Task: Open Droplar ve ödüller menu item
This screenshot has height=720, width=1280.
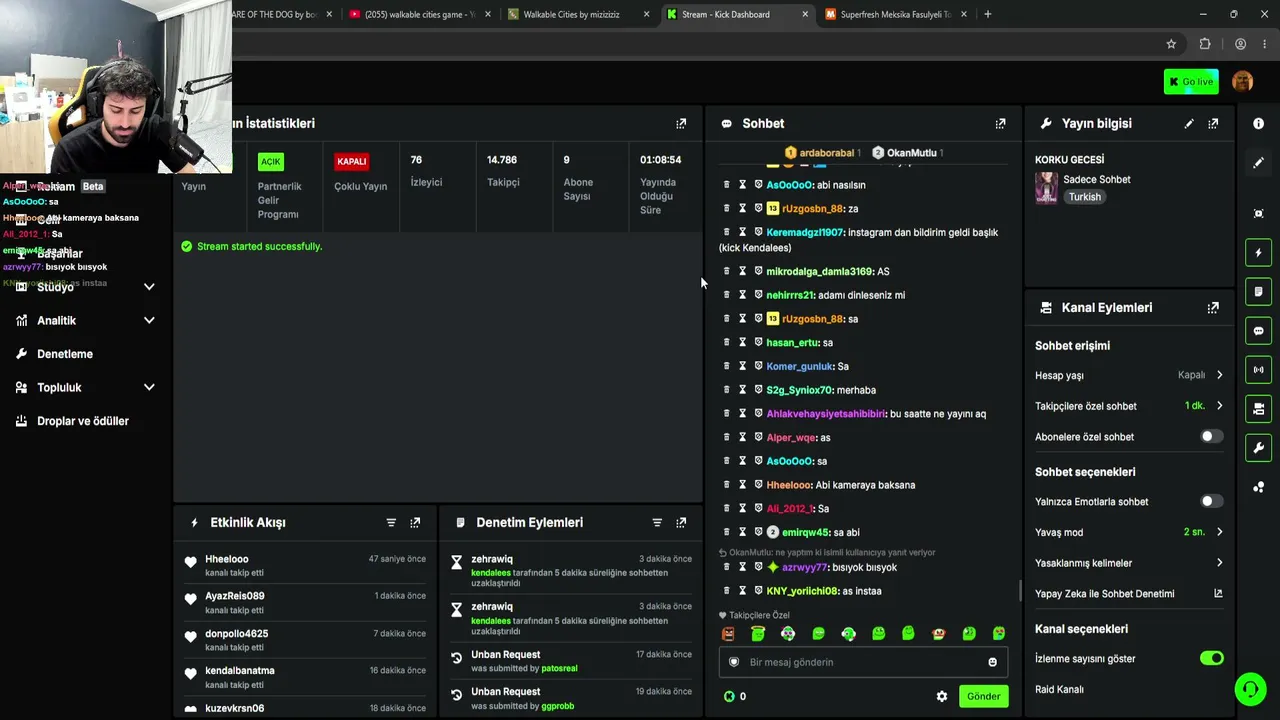Action: pos(83,421)
